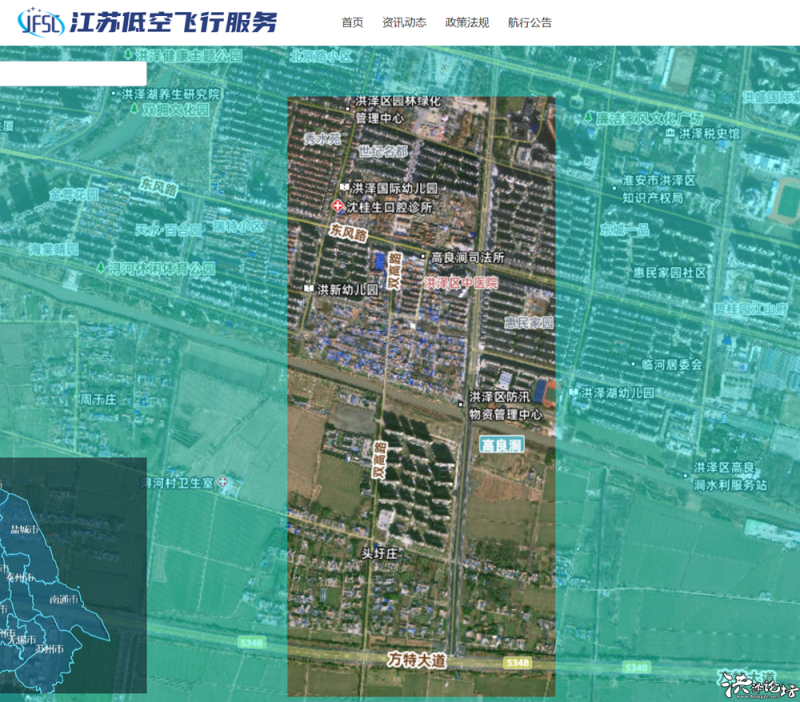Select the 洪泽国际幼儿园 kindergarten marker icon
The width and height of the screenshot is (800, 702).
click(343, 188)
